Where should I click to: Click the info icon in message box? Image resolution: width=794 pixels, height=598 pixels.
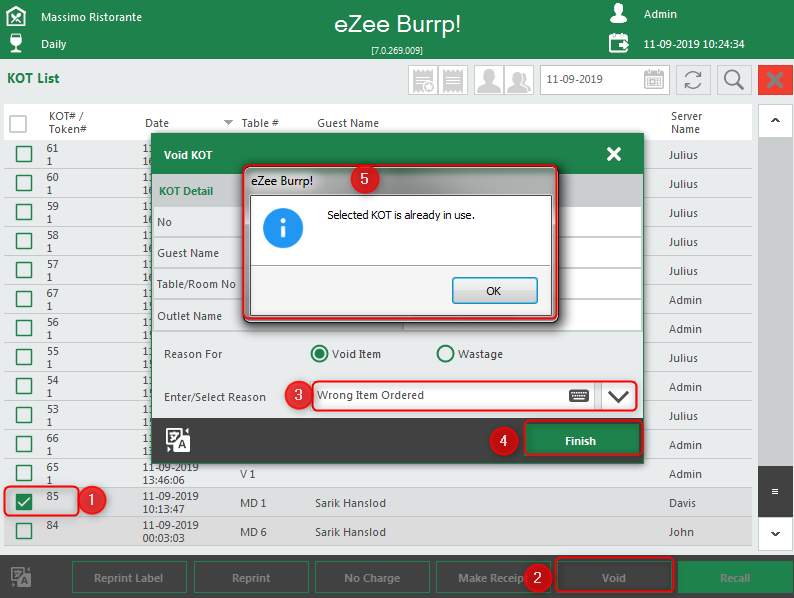[283, 228]
